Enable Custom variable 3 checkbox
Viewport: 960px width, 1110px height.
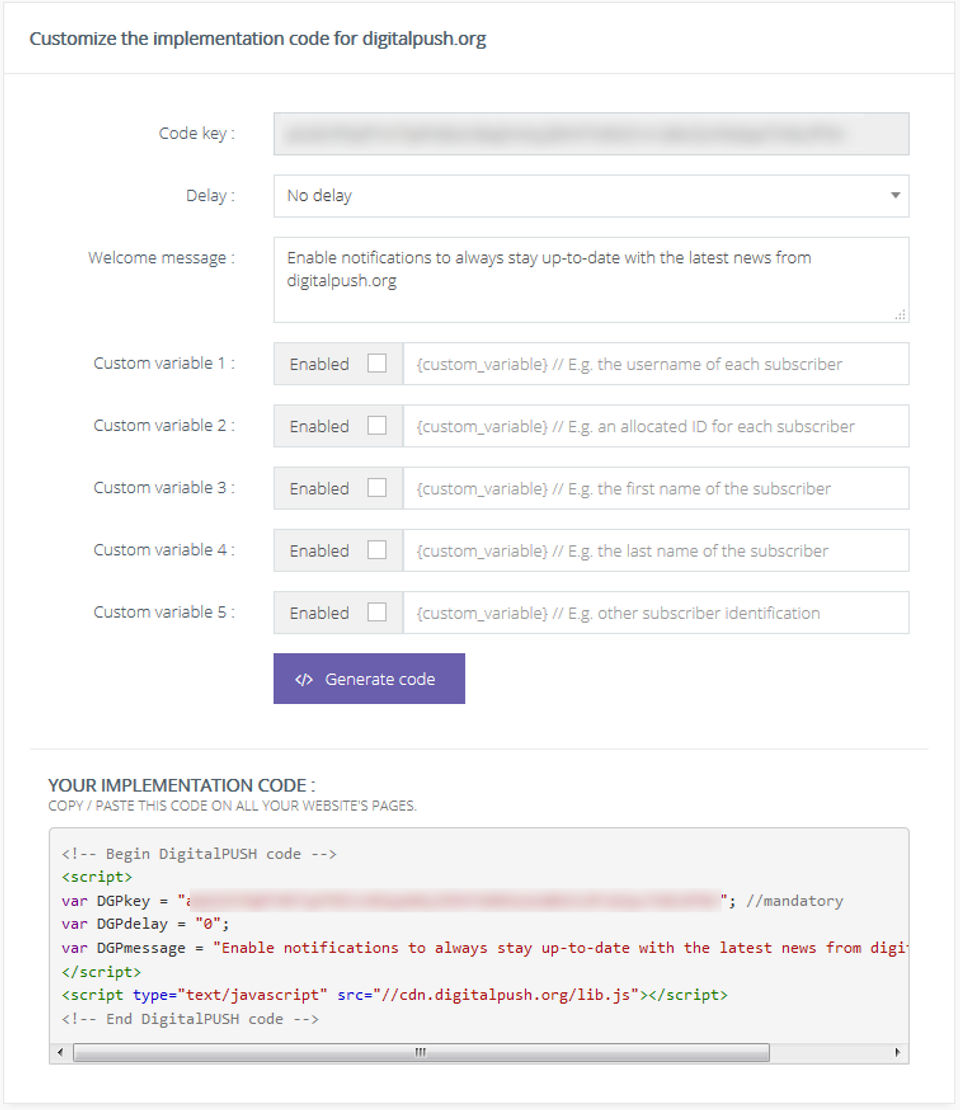[377, 488]
